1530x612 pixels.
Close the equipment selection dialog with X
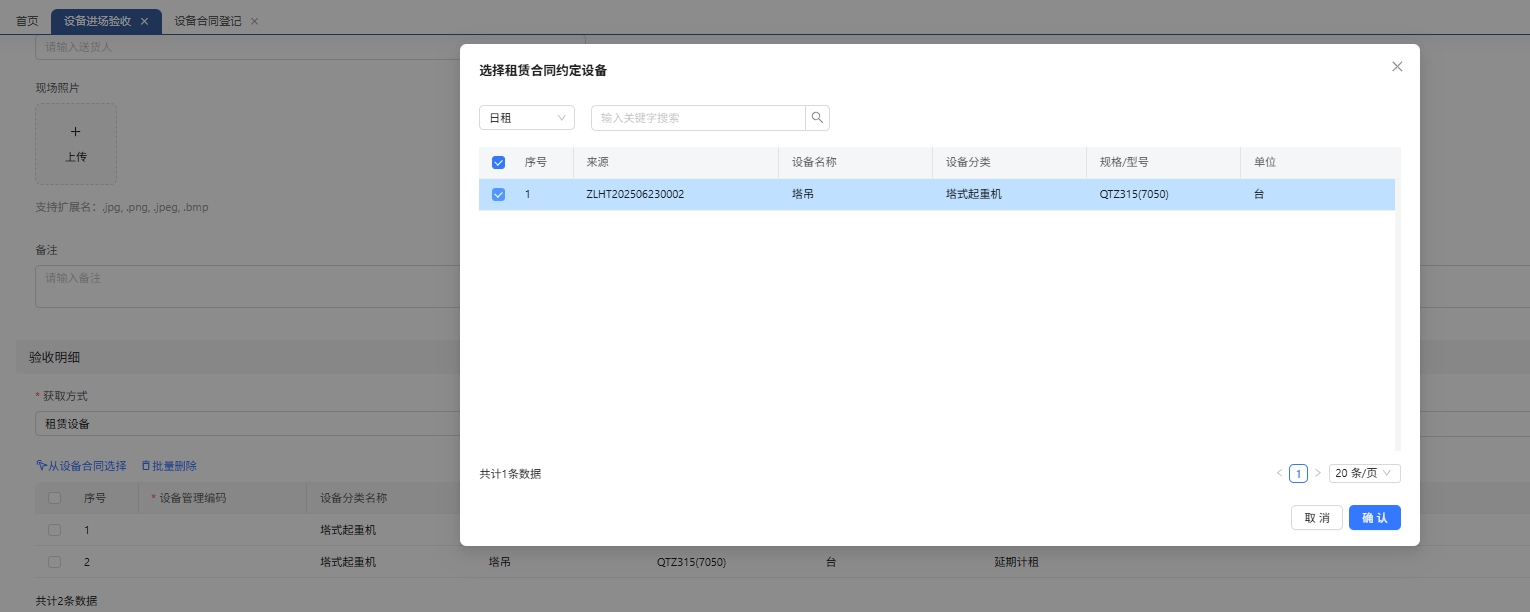(x=1397, y=67)
